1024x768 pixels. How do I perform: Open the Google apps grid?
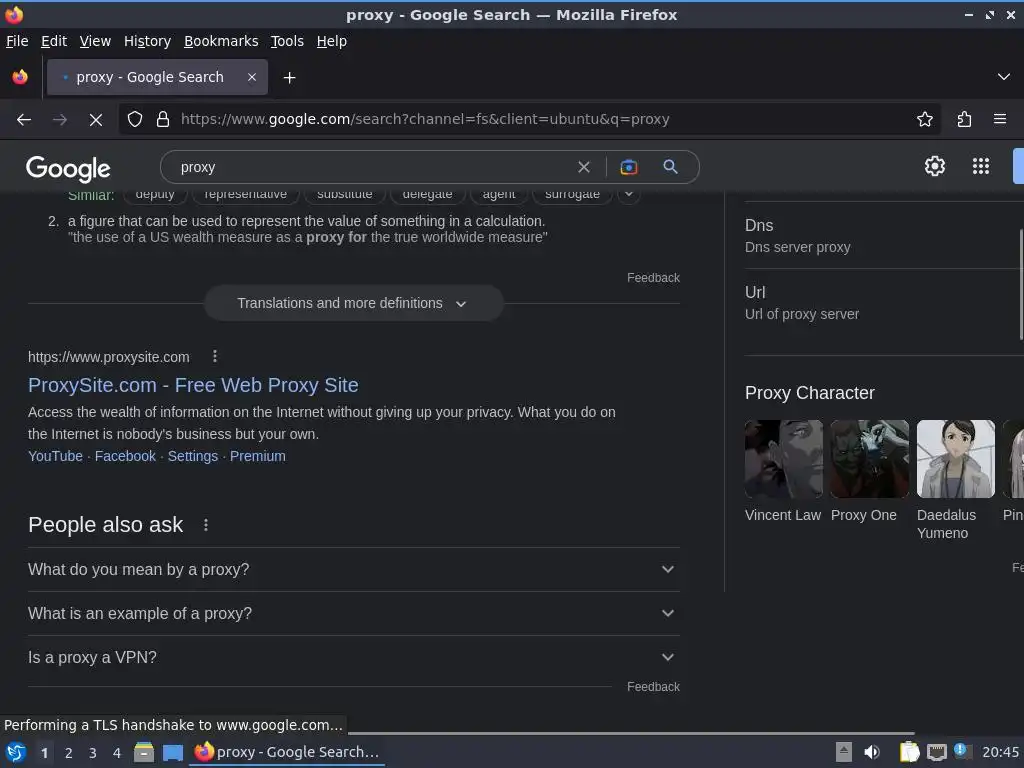(980, 166)
